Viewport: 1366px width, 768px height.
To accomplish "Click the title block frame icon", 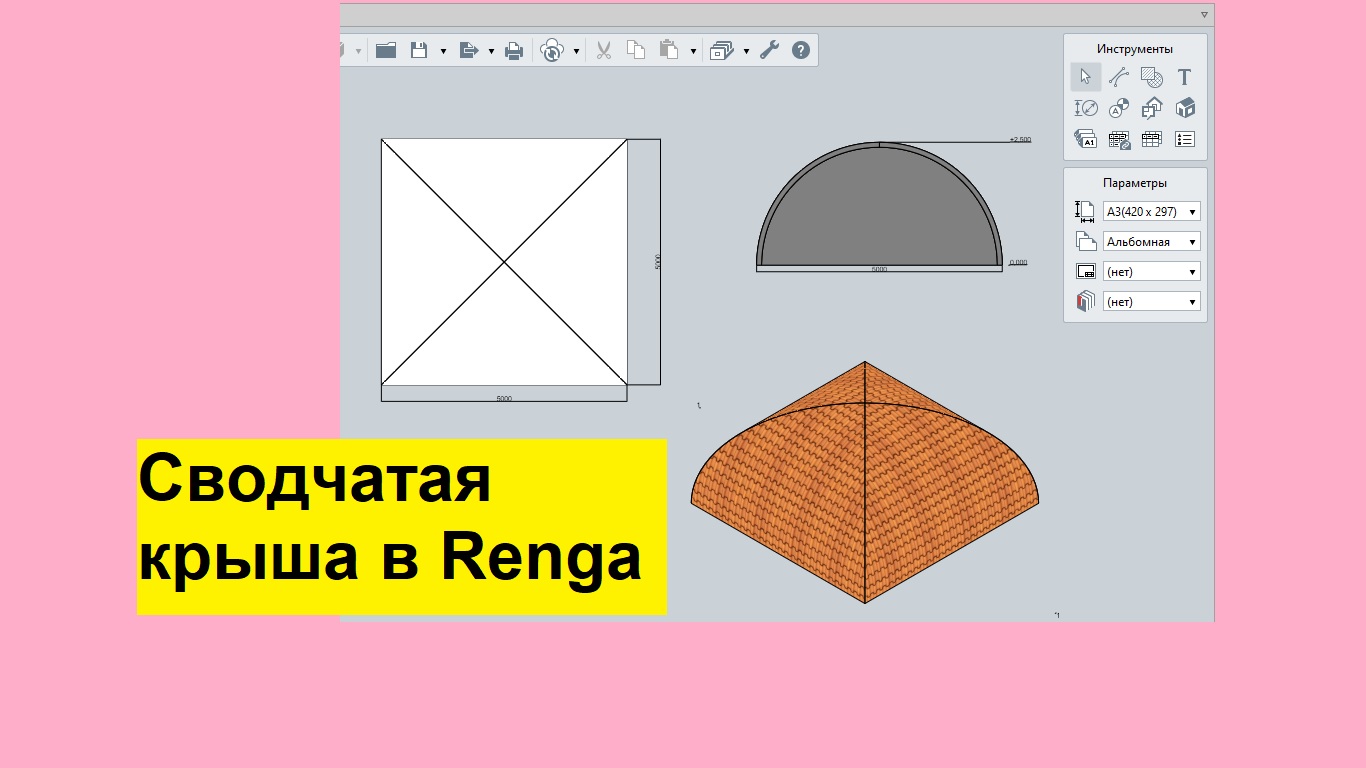I will [1085, 271].
